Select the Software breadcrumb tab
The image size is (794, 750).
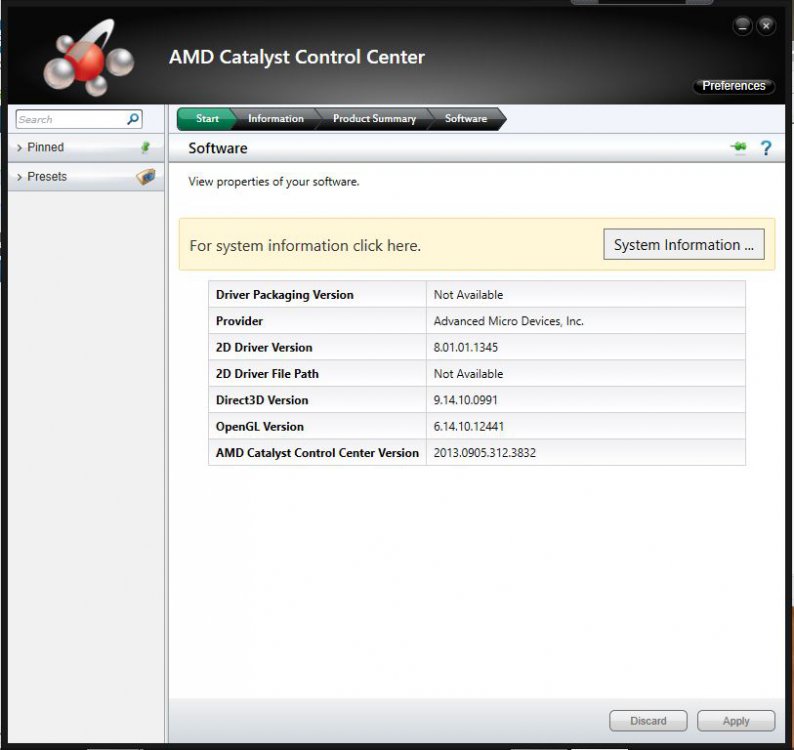[466, 119]
